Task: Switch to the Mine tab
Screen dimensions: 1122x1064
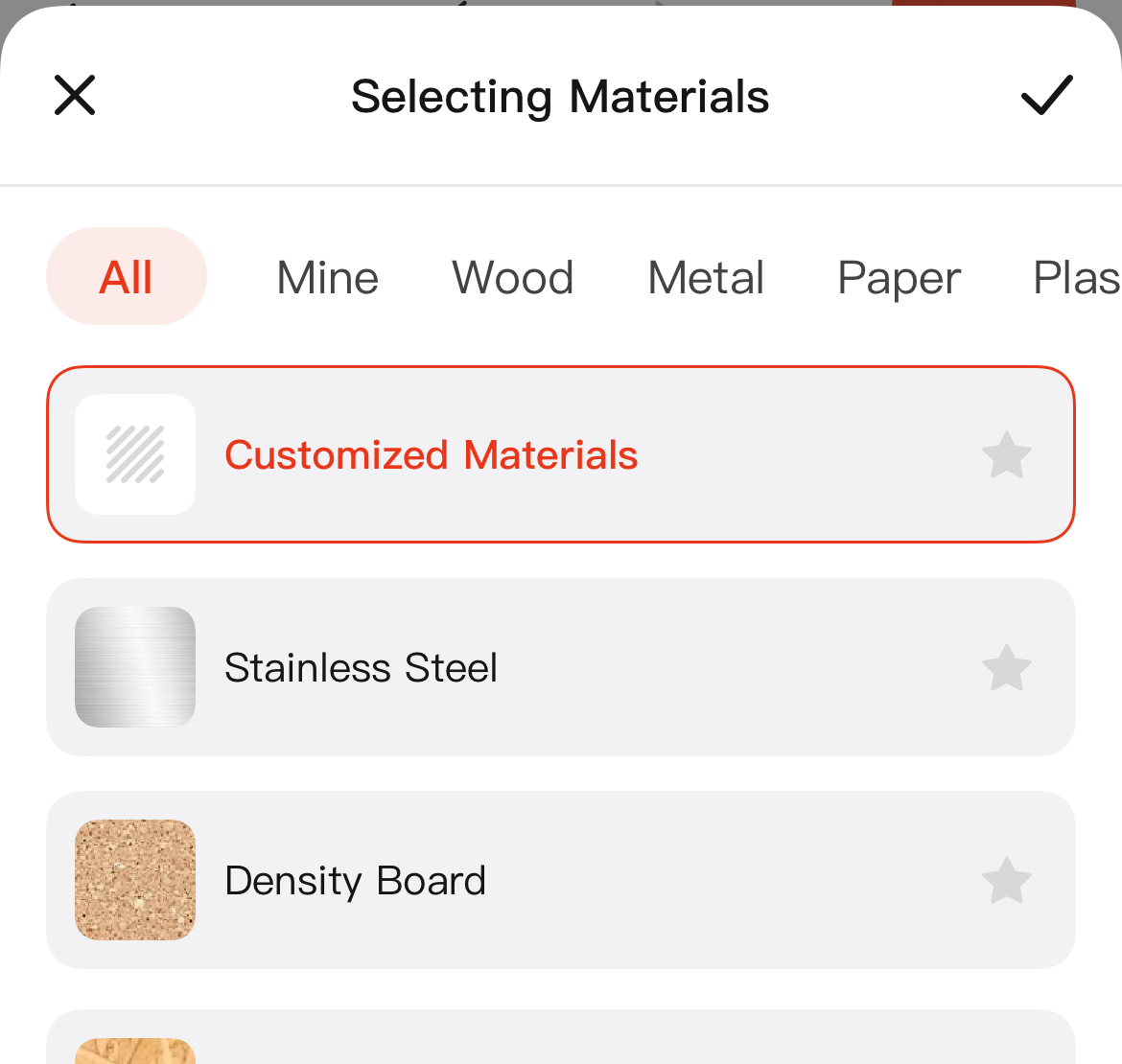Action: [327, 278]
